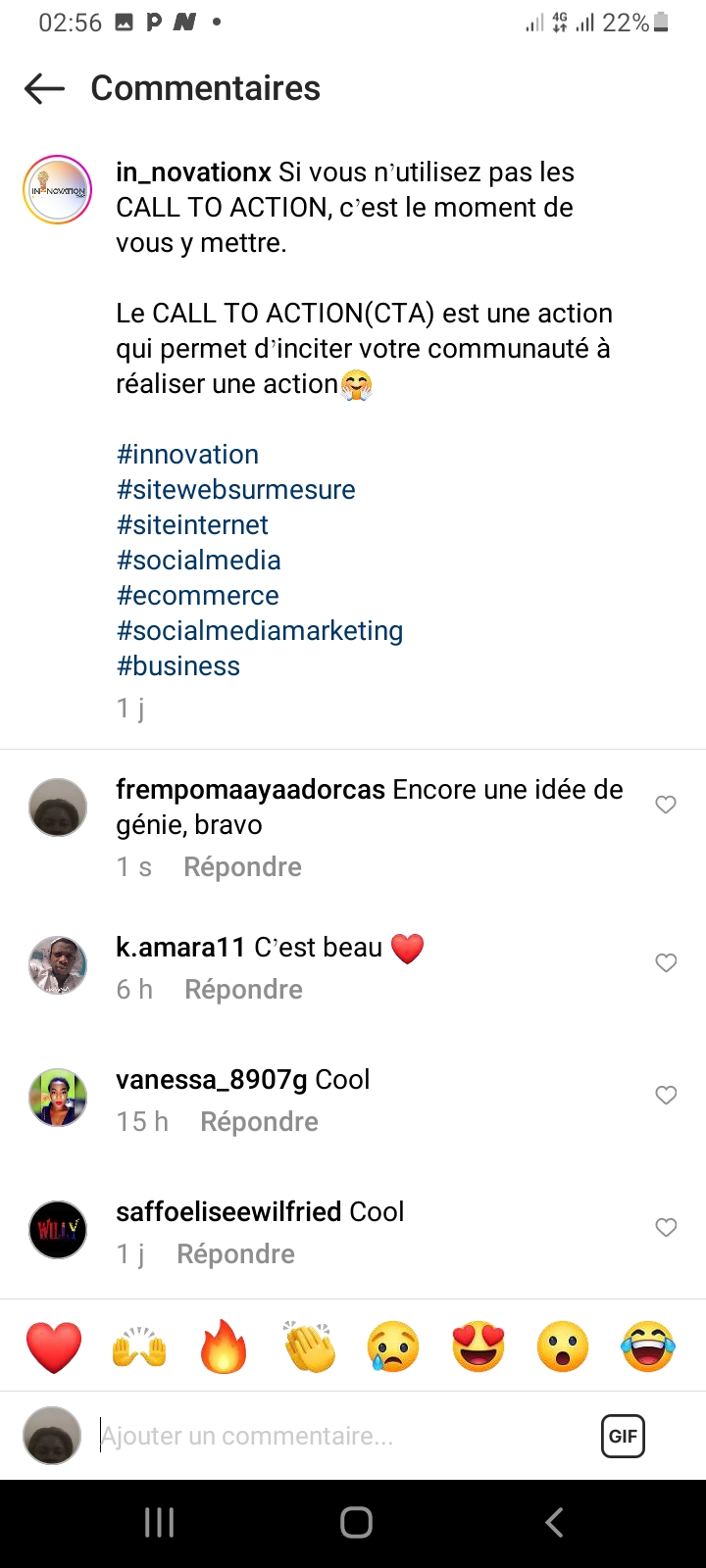Open the #socialmediamarketing hashtag
Screen dimensions: 706x1568
click(x=260, y=631)
